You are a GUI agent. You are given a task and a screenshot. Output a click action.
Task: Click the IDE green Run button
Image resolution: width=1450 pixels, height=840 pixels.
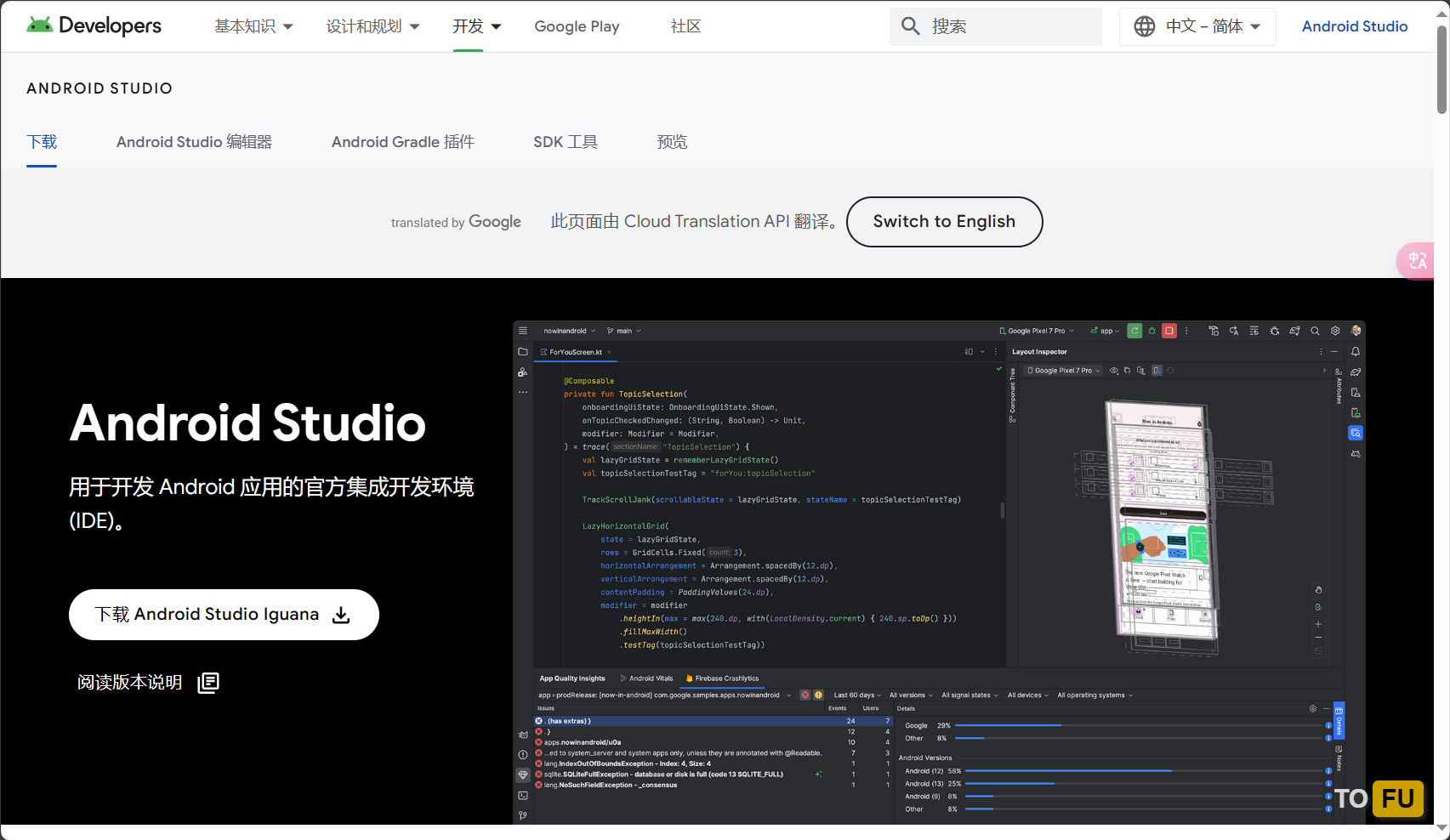click(1134, 331)
